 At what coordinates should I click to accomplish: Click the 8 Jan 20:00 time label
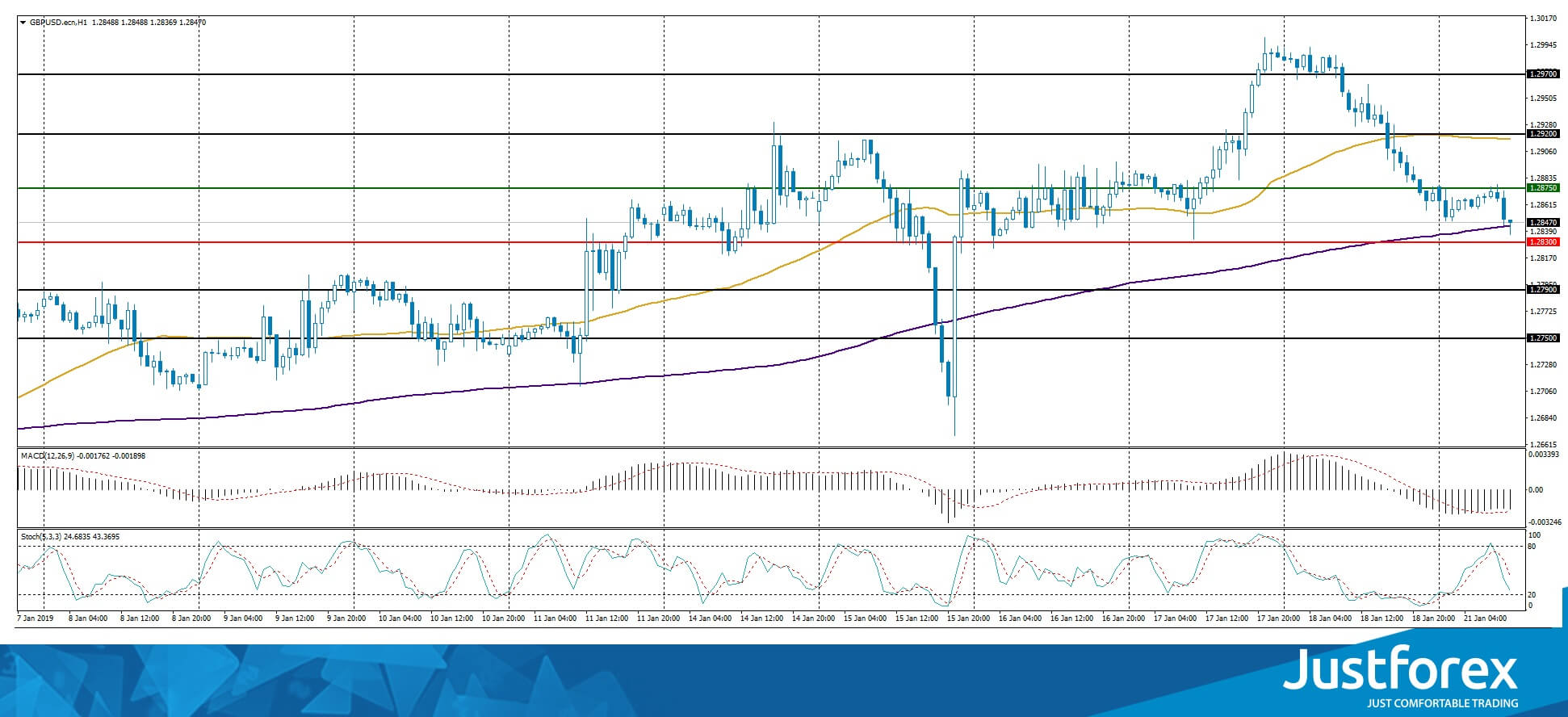click(191, 619)
